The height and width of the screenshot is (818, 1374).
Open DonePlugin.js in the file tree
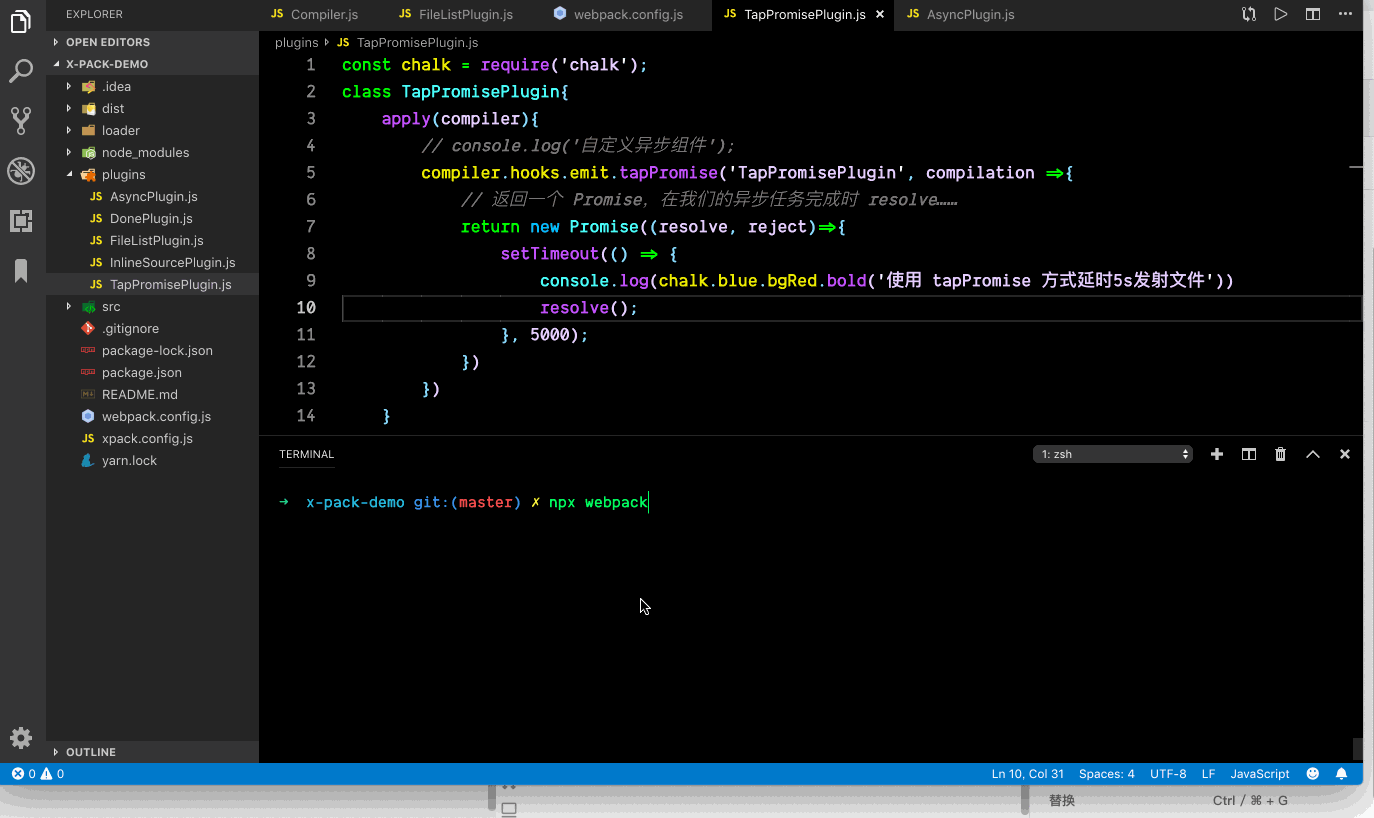click(x=151, y=218)
